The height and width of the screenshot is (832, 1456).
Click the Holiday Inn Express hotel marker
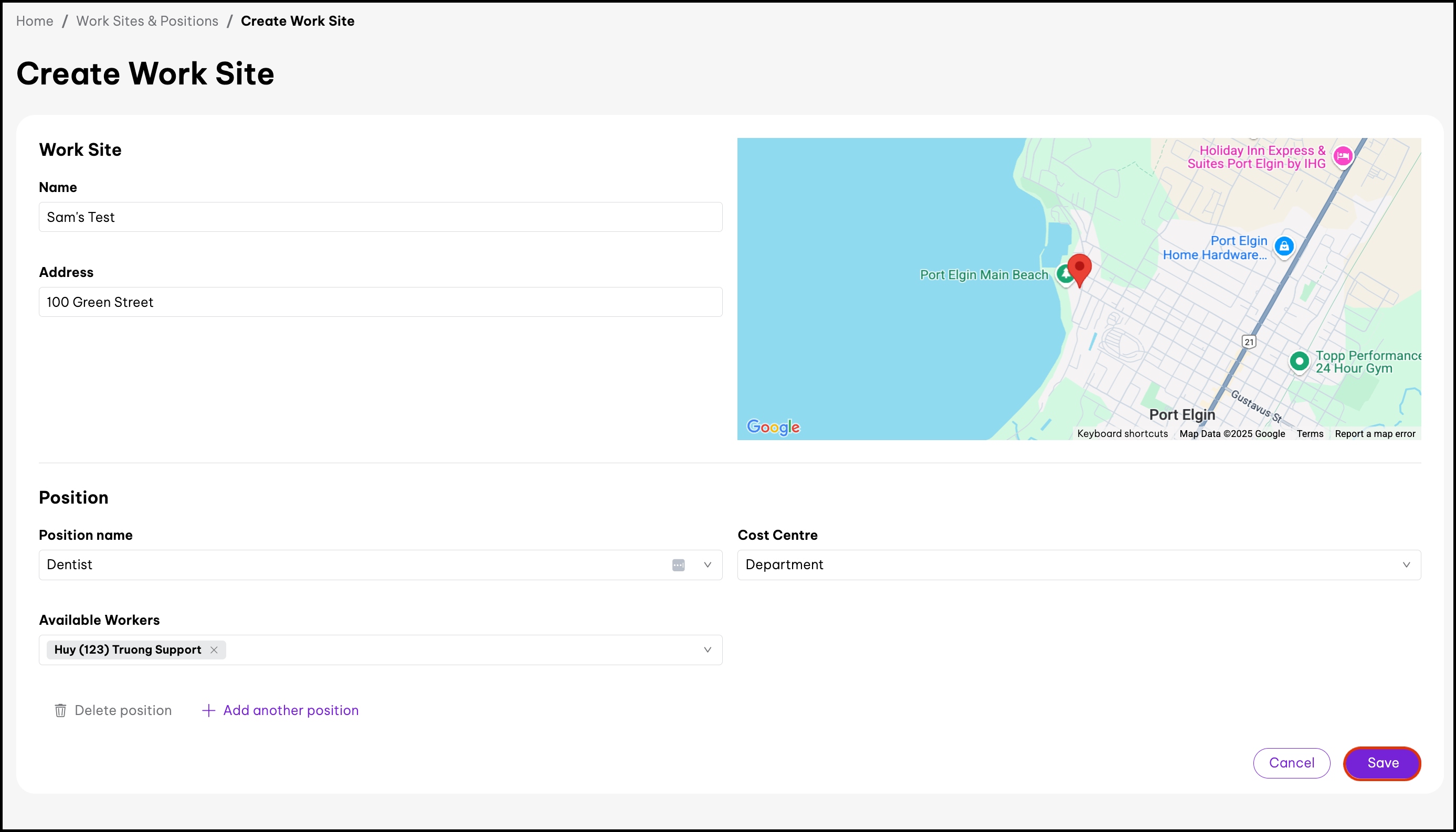pos(1342,155)
